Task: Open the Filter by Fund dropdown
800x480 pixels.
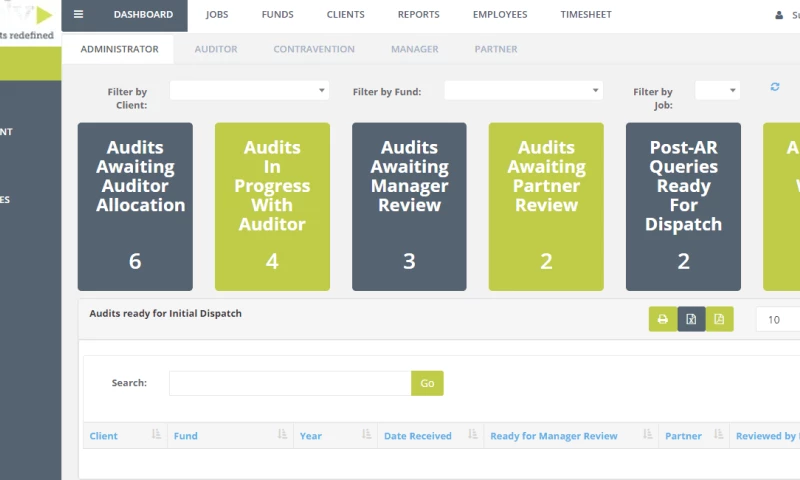Action: pyautogui.click(x=523, y=90)
